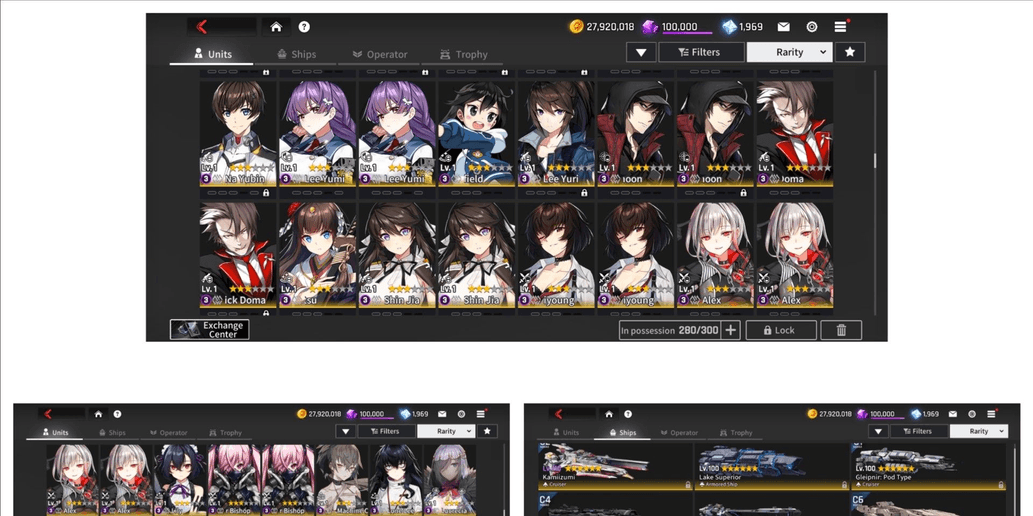Click blue diamond icon in Ships window
The image size is (1033, 516).
[916, 414]
